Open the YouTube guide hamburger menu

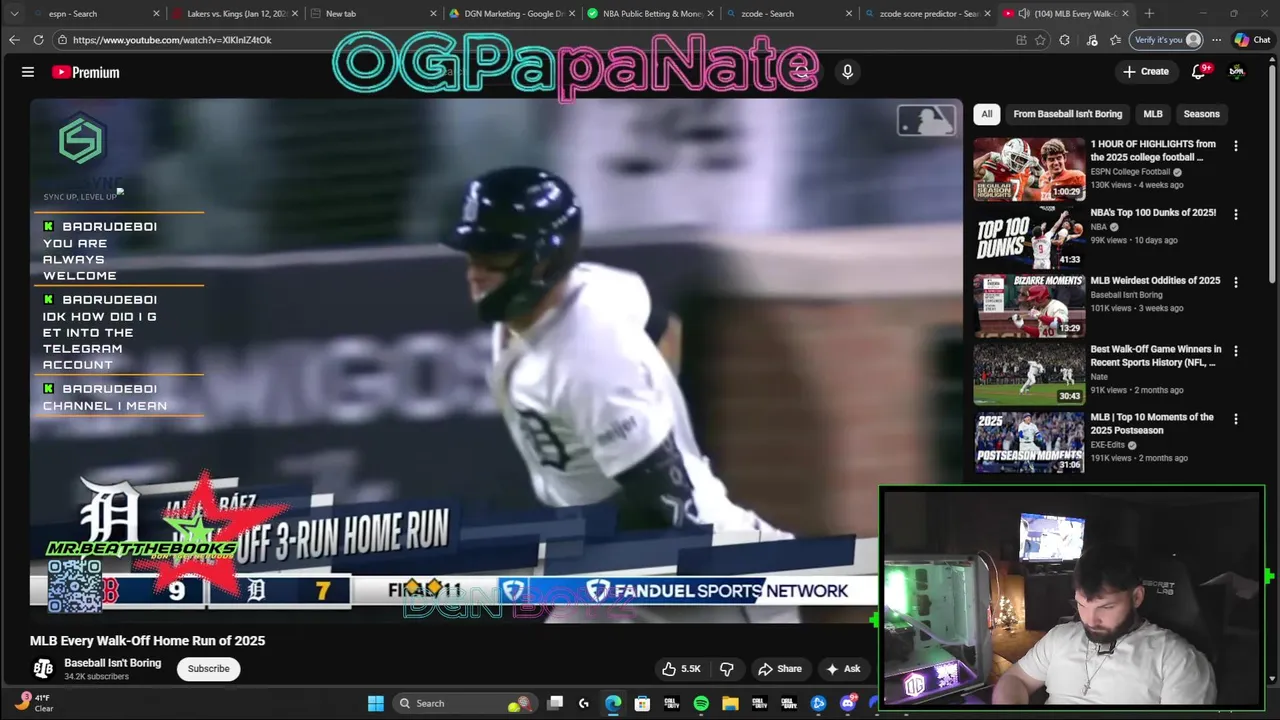pos(28,72)
